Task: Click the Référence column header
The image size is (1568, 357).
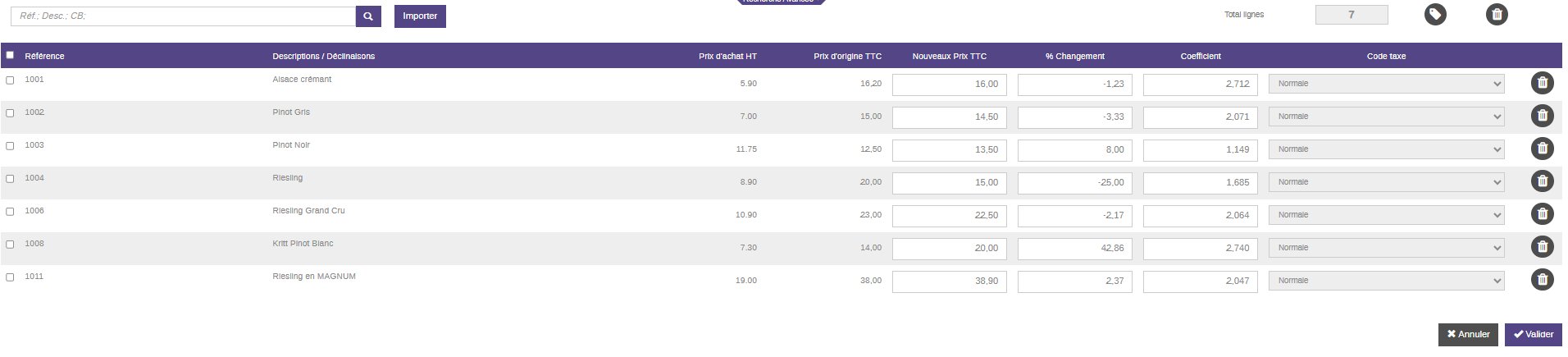Action: click(x=44, y=57)
